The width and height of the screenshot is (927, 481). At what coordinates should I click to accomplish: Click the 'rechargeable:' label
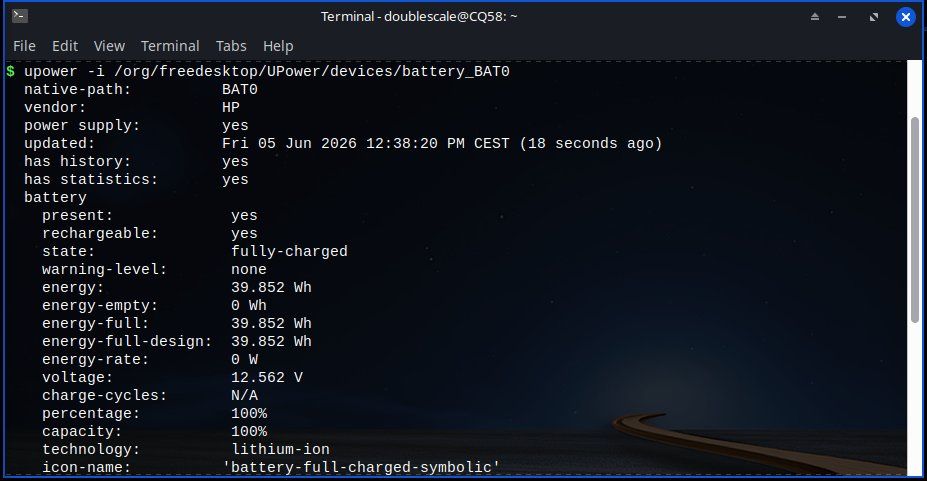(x=101, y=233)
